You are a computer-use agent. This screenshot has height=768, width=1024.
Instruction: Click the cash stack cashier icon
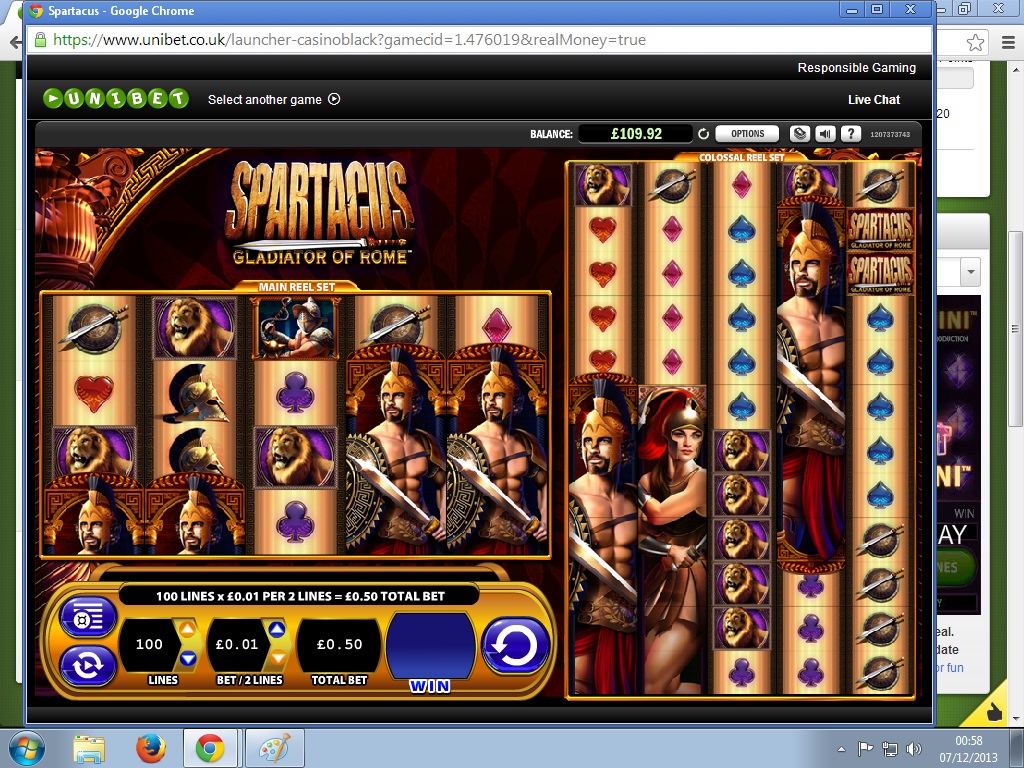coord(799,133)
